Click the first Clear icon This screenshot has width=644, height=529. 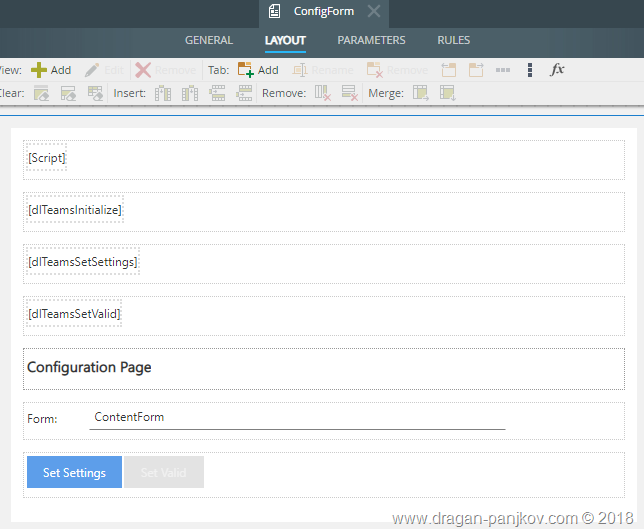coord(41,94)
